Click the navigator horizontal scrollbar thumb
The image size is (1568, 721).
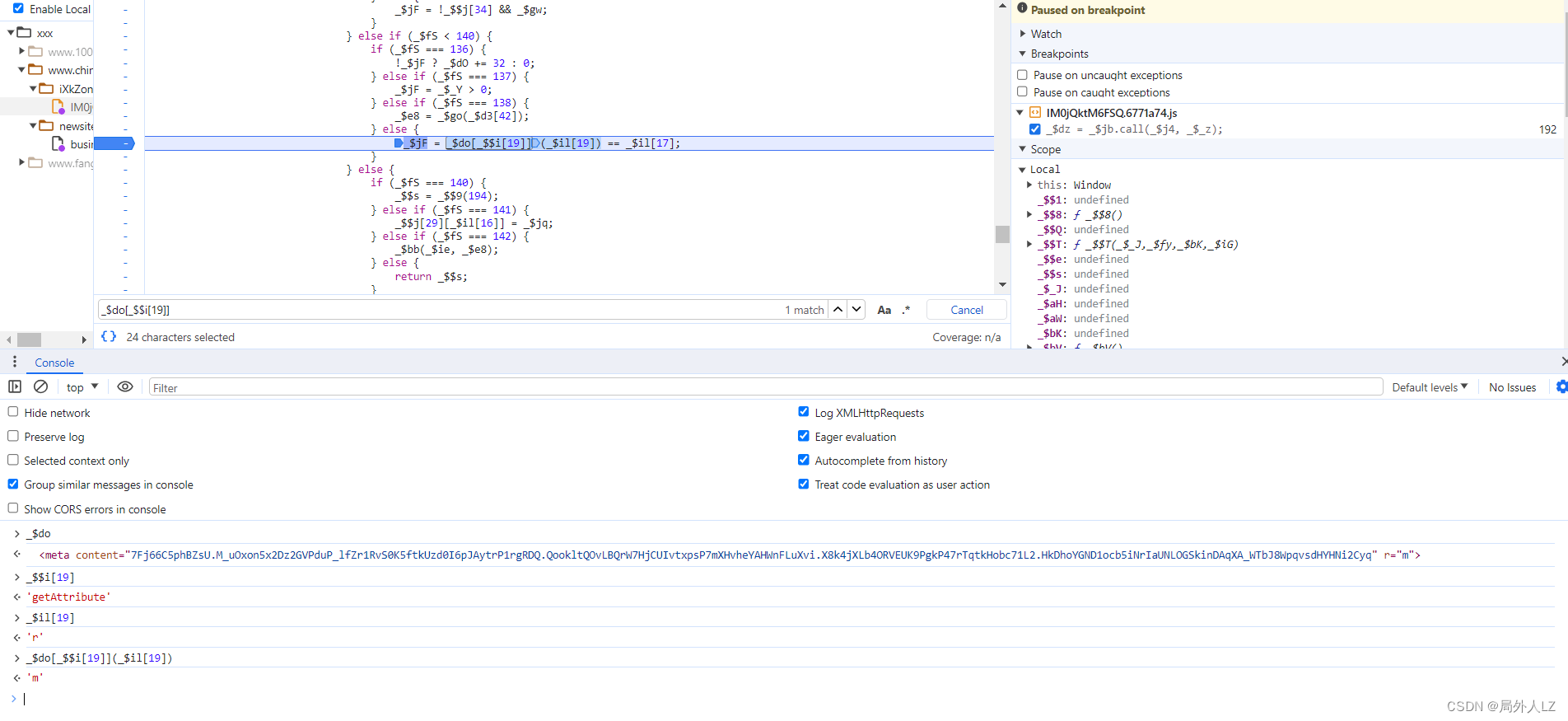point(30,339)
